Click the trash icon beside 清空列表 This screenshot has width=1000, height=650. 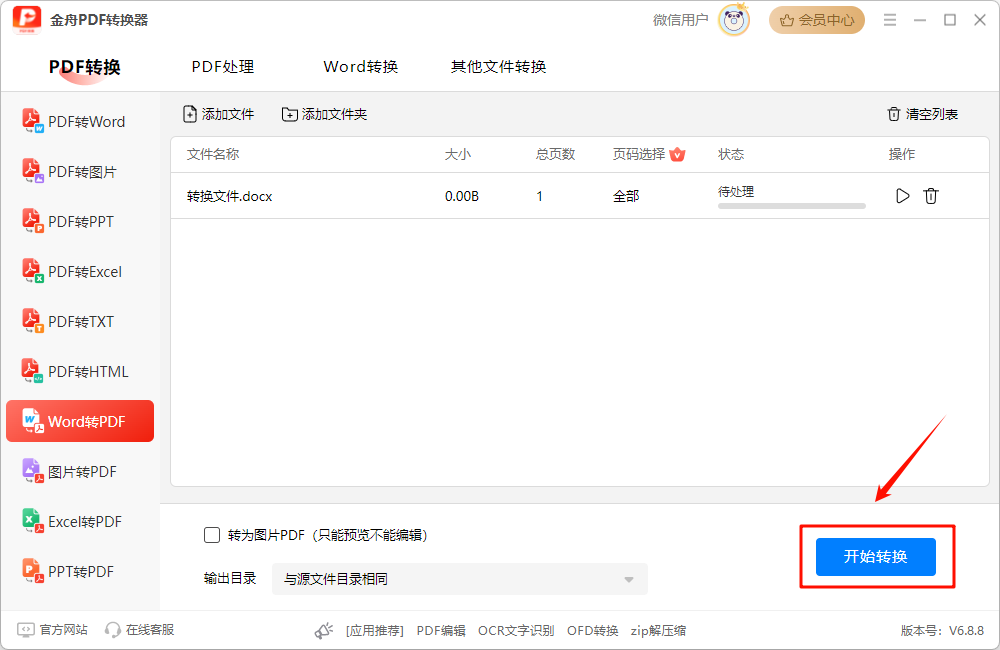point(893,114)
